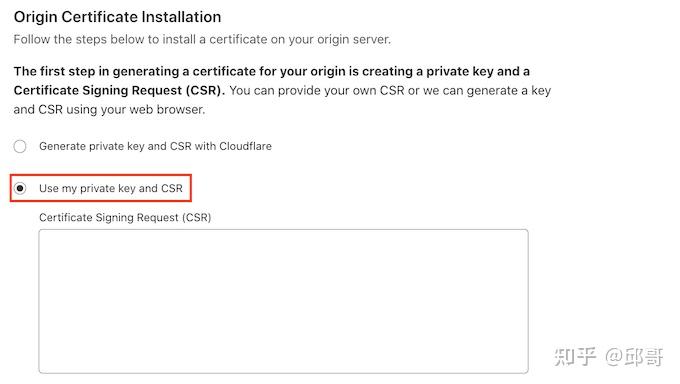Click the 'Follow the steps below' subtitle text
This screenshot has width=680, height=384.
[x=202, y=39]
